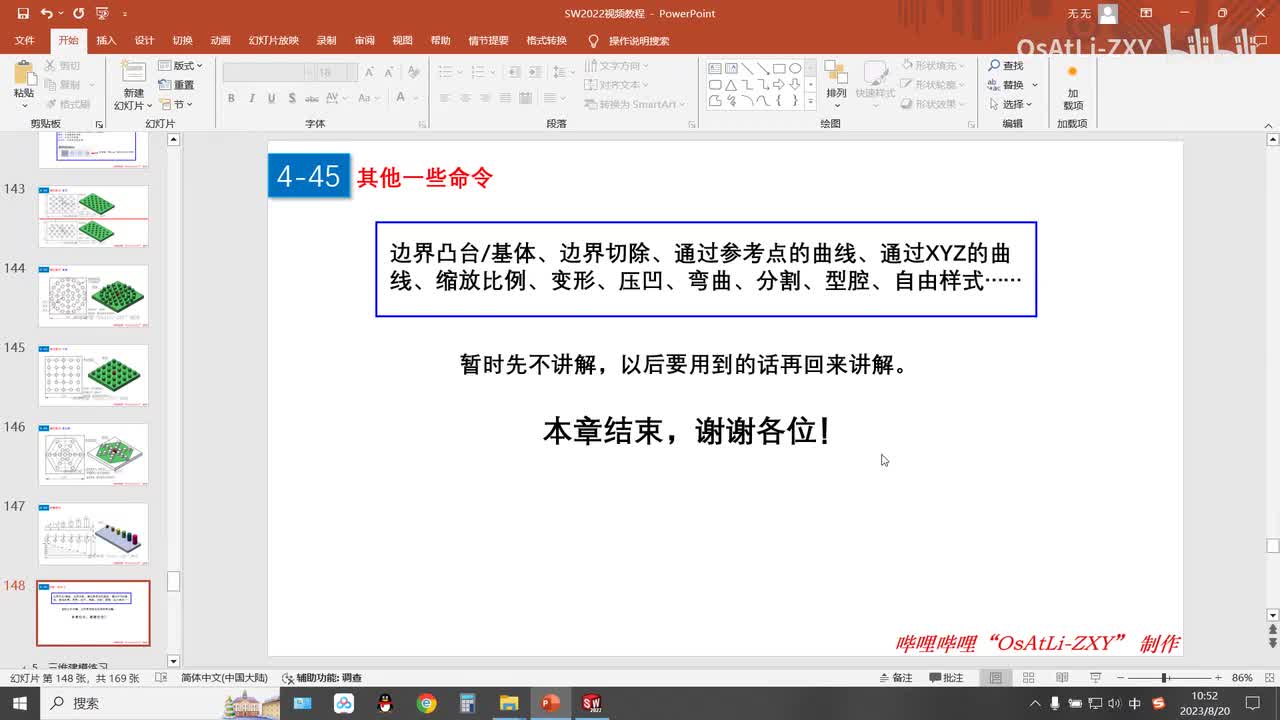Start slideshow from beginning via quick access
This screenshot has height=720, width=1280.
[x=101, y=14]
